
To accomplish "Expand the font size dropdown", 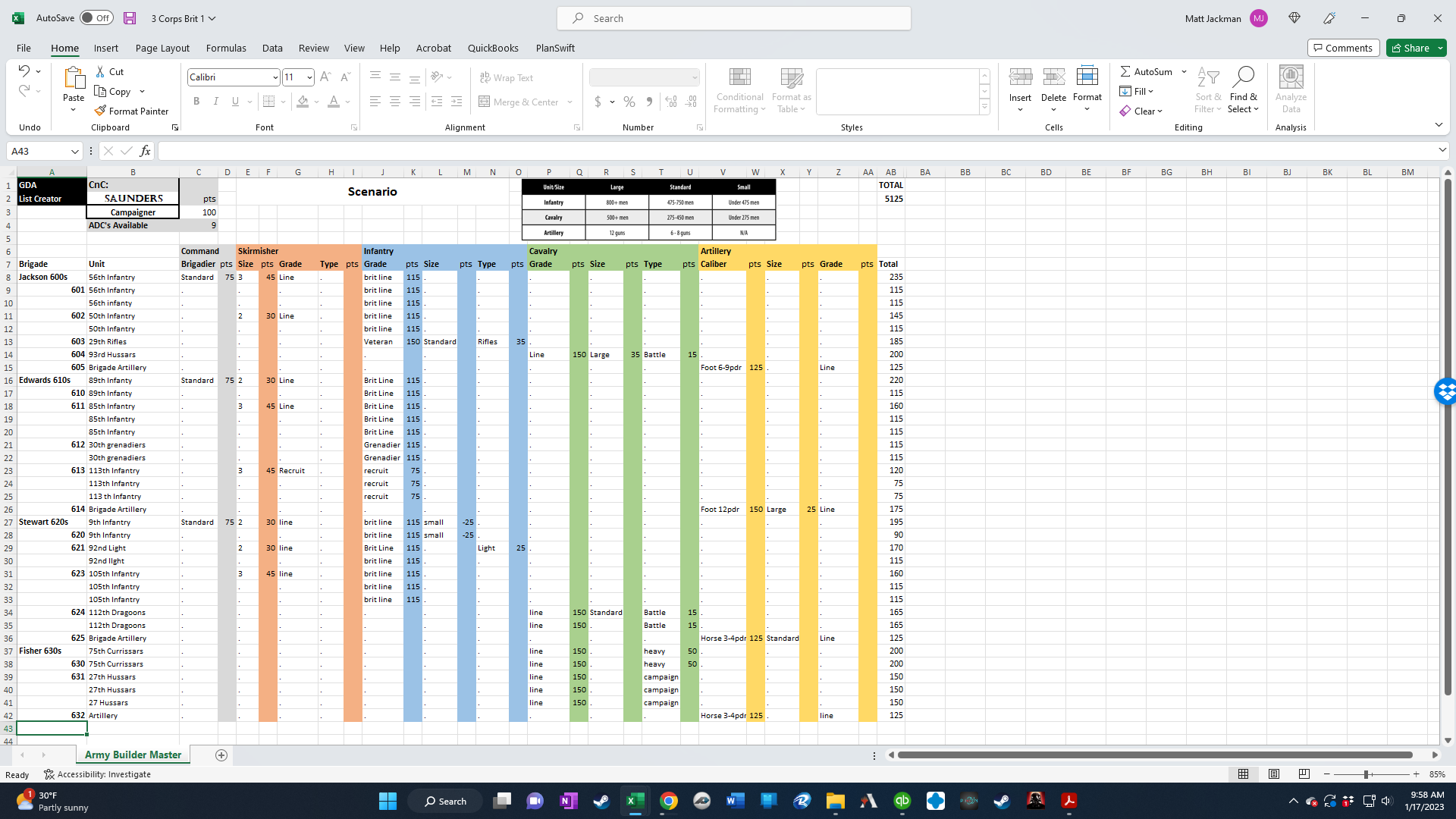I will [x=309, y=77].
